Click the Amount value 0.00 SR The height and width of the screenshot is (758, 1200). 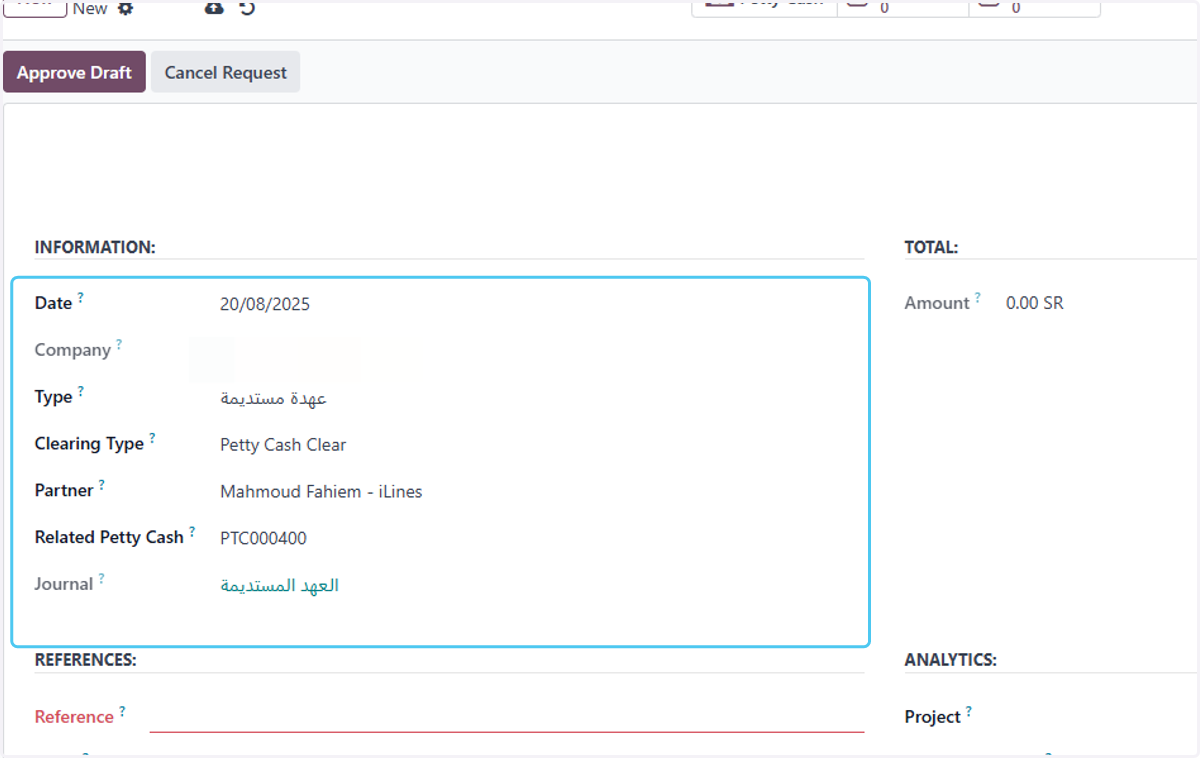(x=1035, y=303)
